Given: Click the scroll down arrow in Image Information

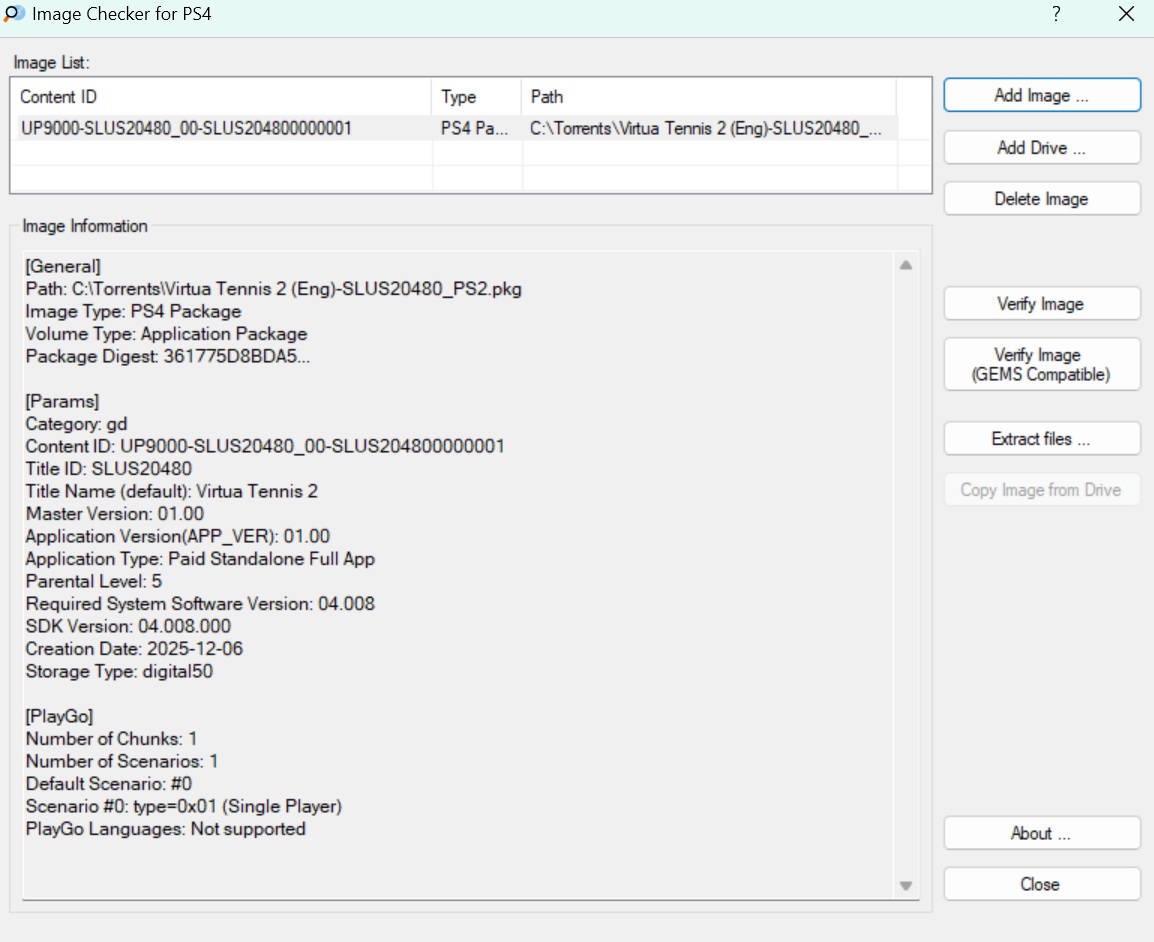Looking at the screenshot, I should coord(905,886).
